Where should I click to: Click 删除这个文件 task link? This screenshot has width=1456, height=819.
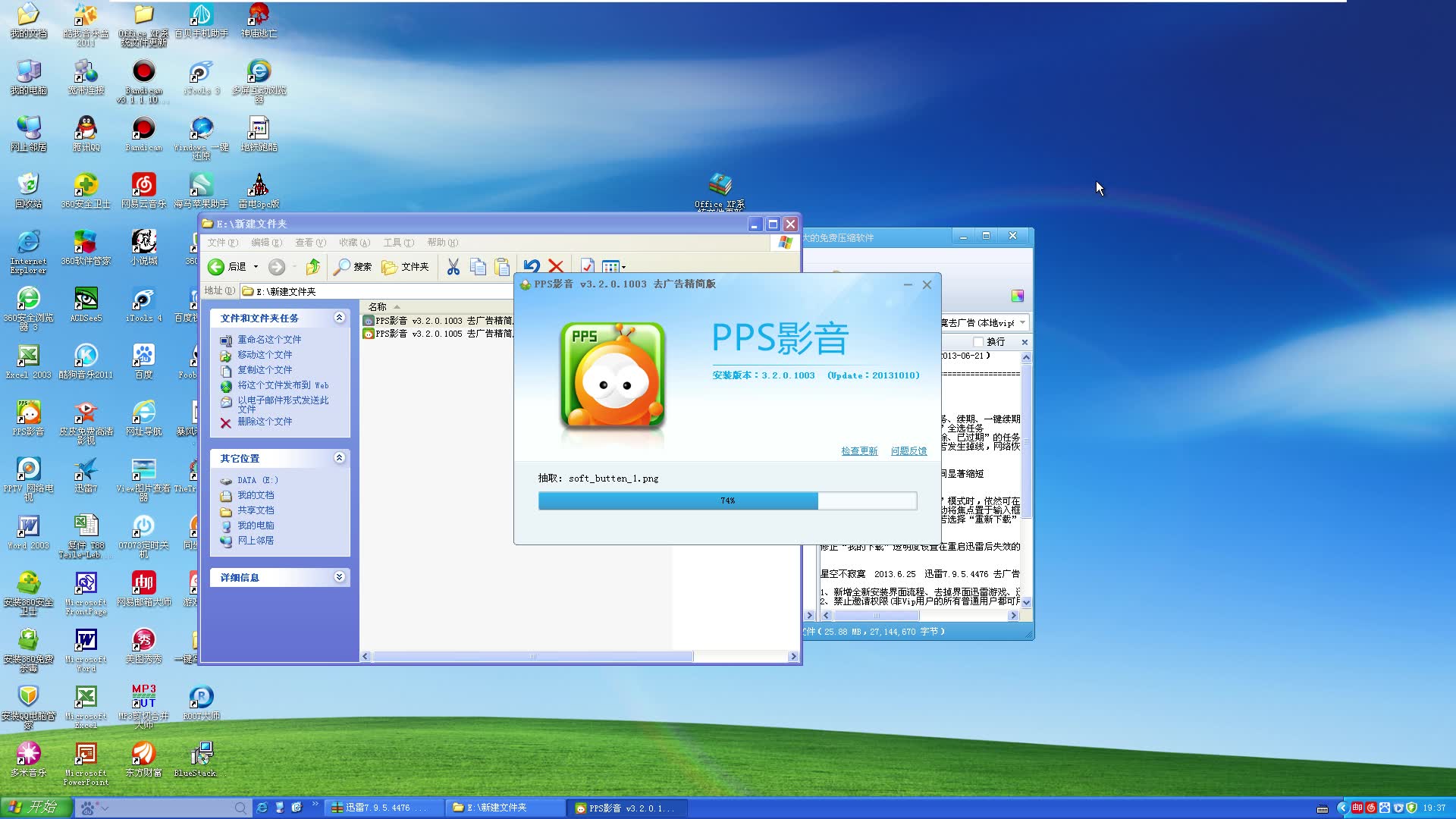(x=265, y=422)
